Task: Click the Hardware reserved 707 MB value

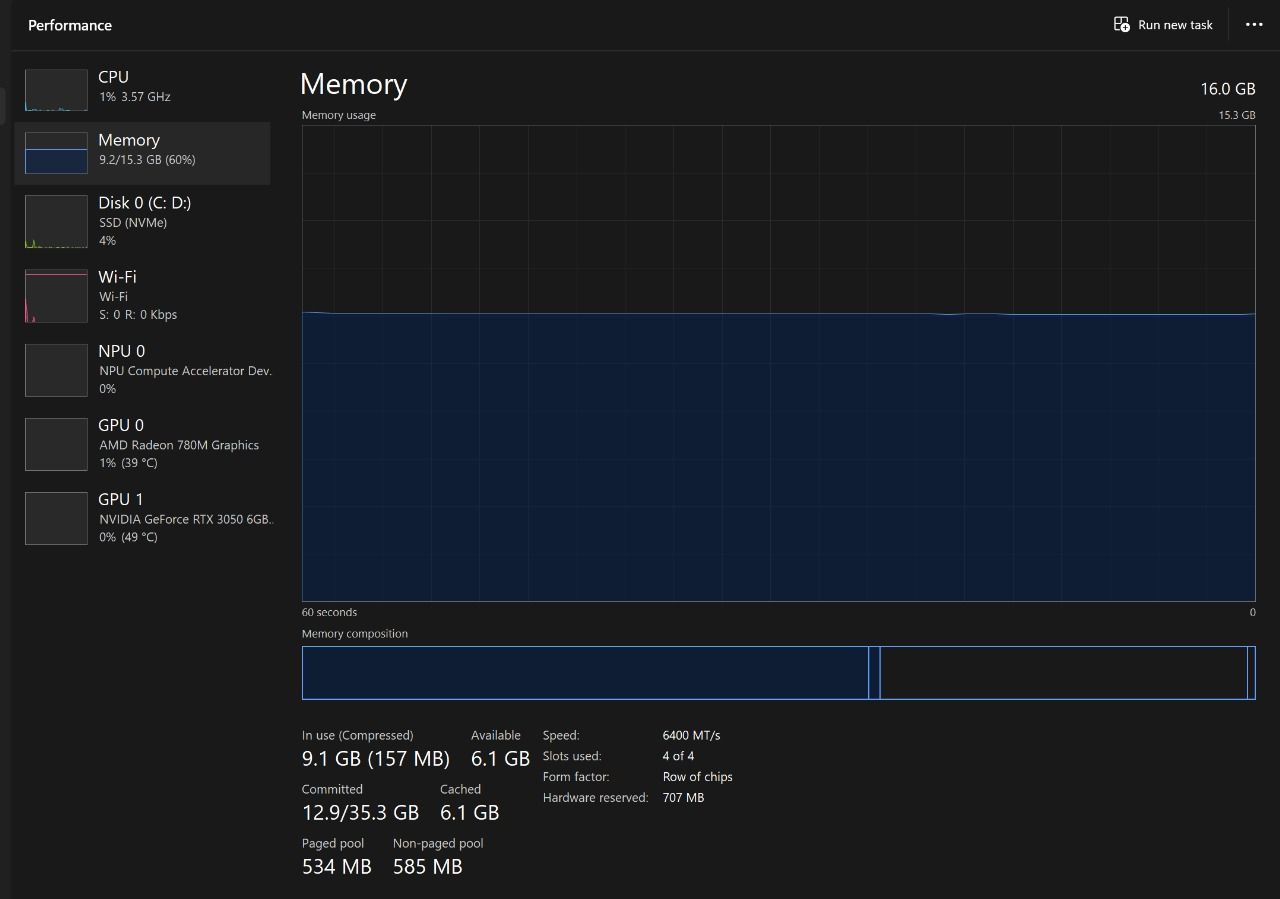Action: click(x=683, y=798)
